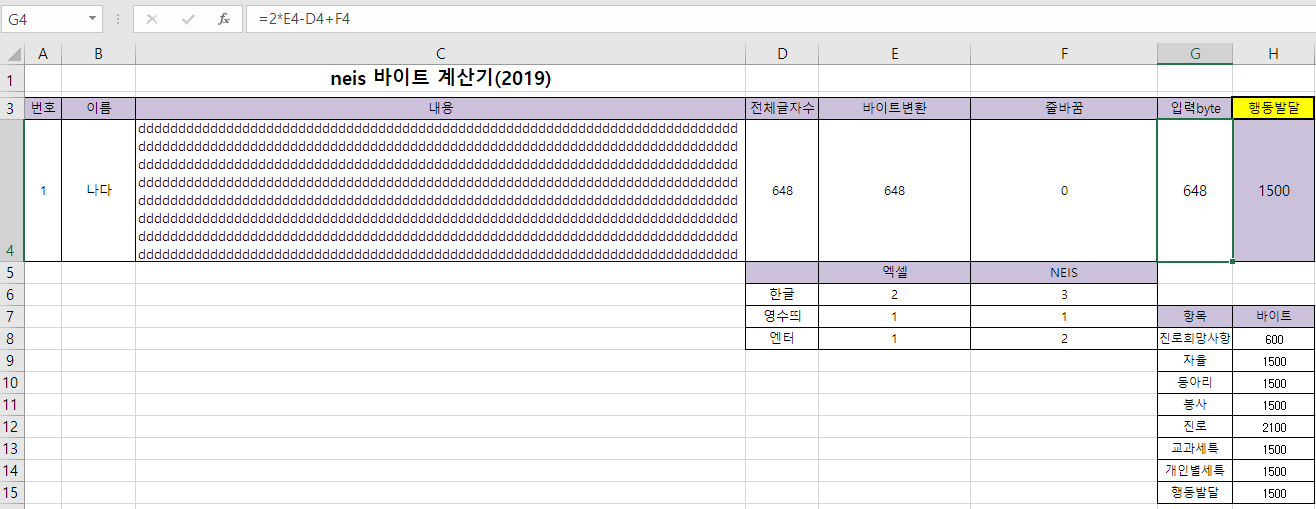Click the title 'neis 바이트 계산기(2019)'
1316x509 pixels.
[440, 79]
